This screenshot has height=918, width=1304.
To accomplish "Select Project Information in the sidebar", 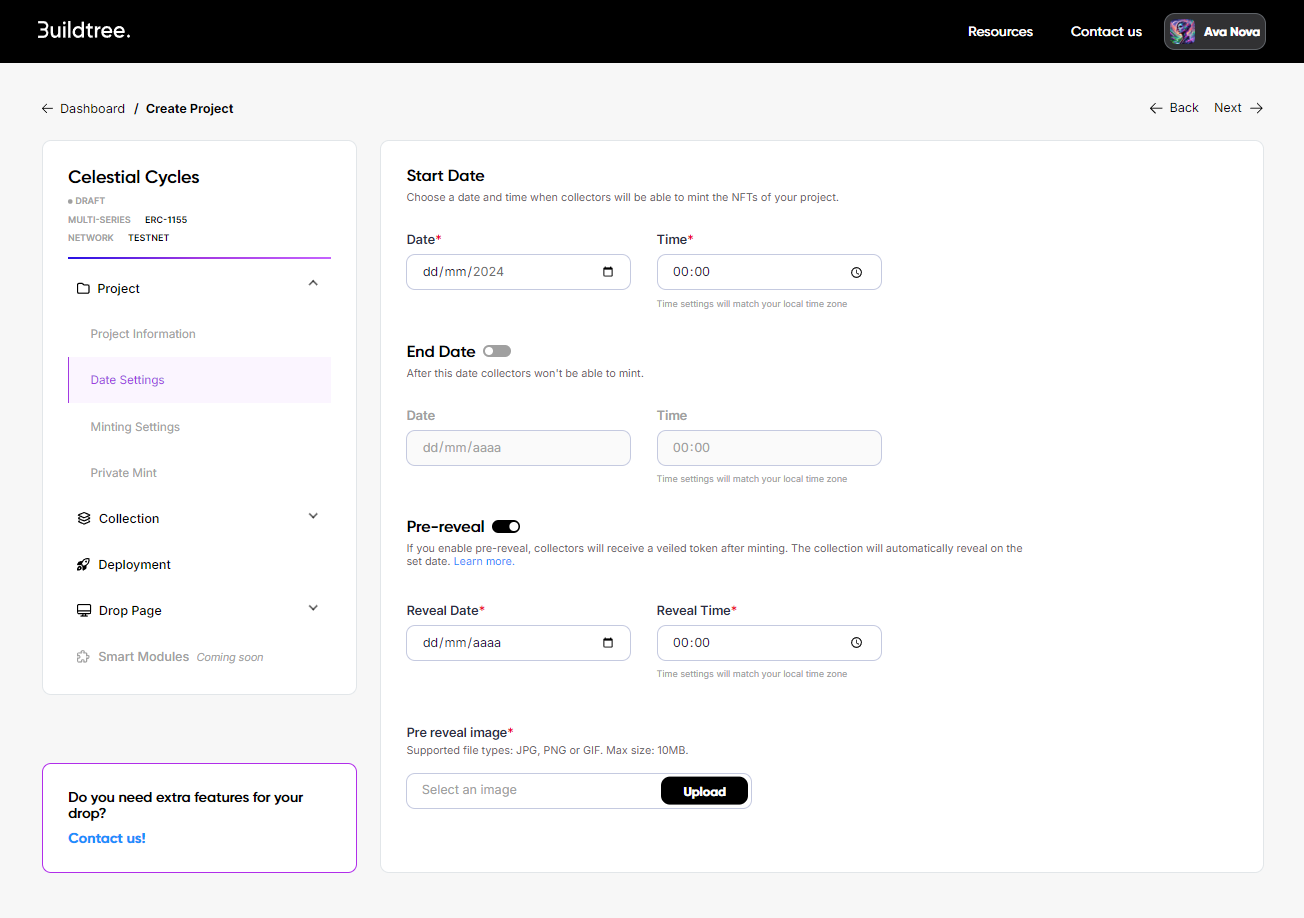I will [x=143, y=334].
